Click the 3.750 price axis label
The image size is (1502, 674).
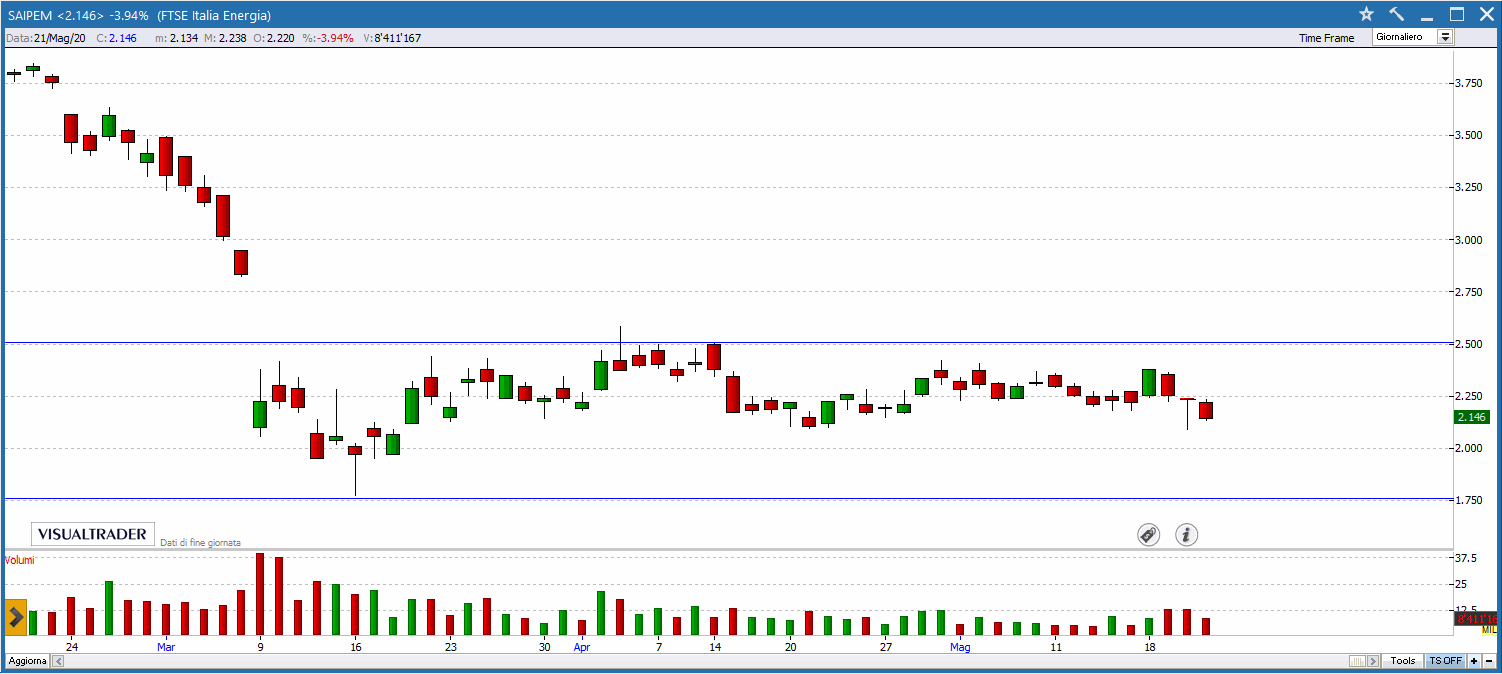(1468, 83)
